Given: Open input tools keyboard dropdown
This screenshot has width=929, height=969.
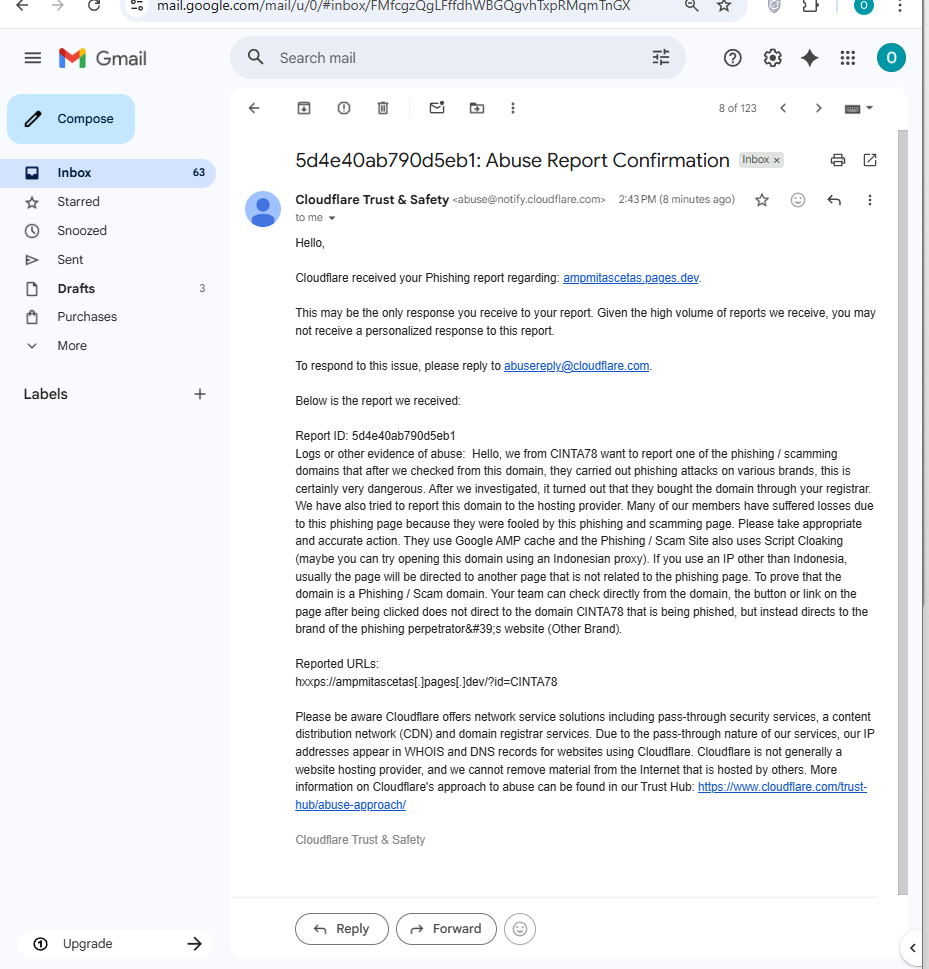Looking at the screenshot, I should coord(859,108).
